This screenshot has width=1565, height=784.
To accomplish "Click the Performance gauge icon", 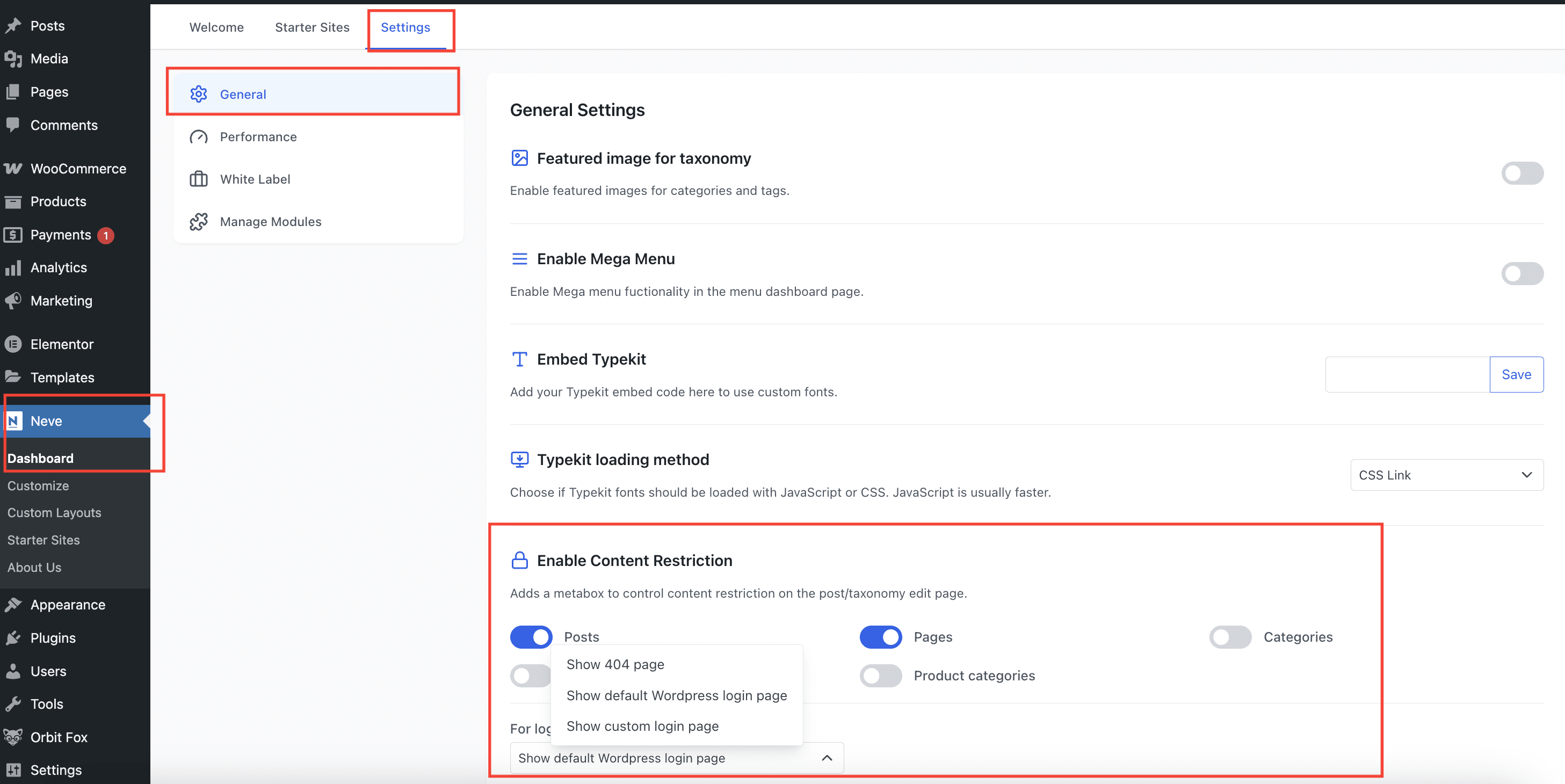I will (198, 136).
